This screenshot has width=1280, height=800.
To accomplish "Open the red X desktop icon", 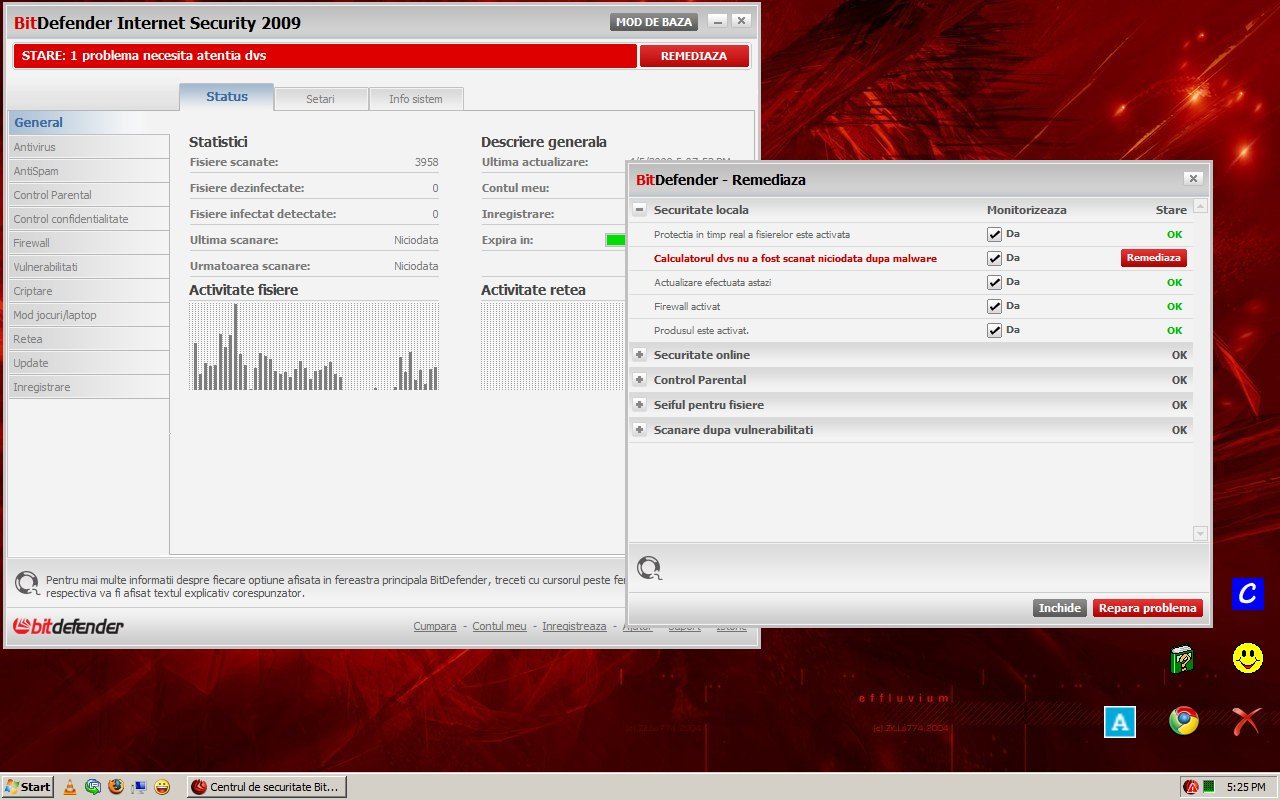I will coord(1246,721).
